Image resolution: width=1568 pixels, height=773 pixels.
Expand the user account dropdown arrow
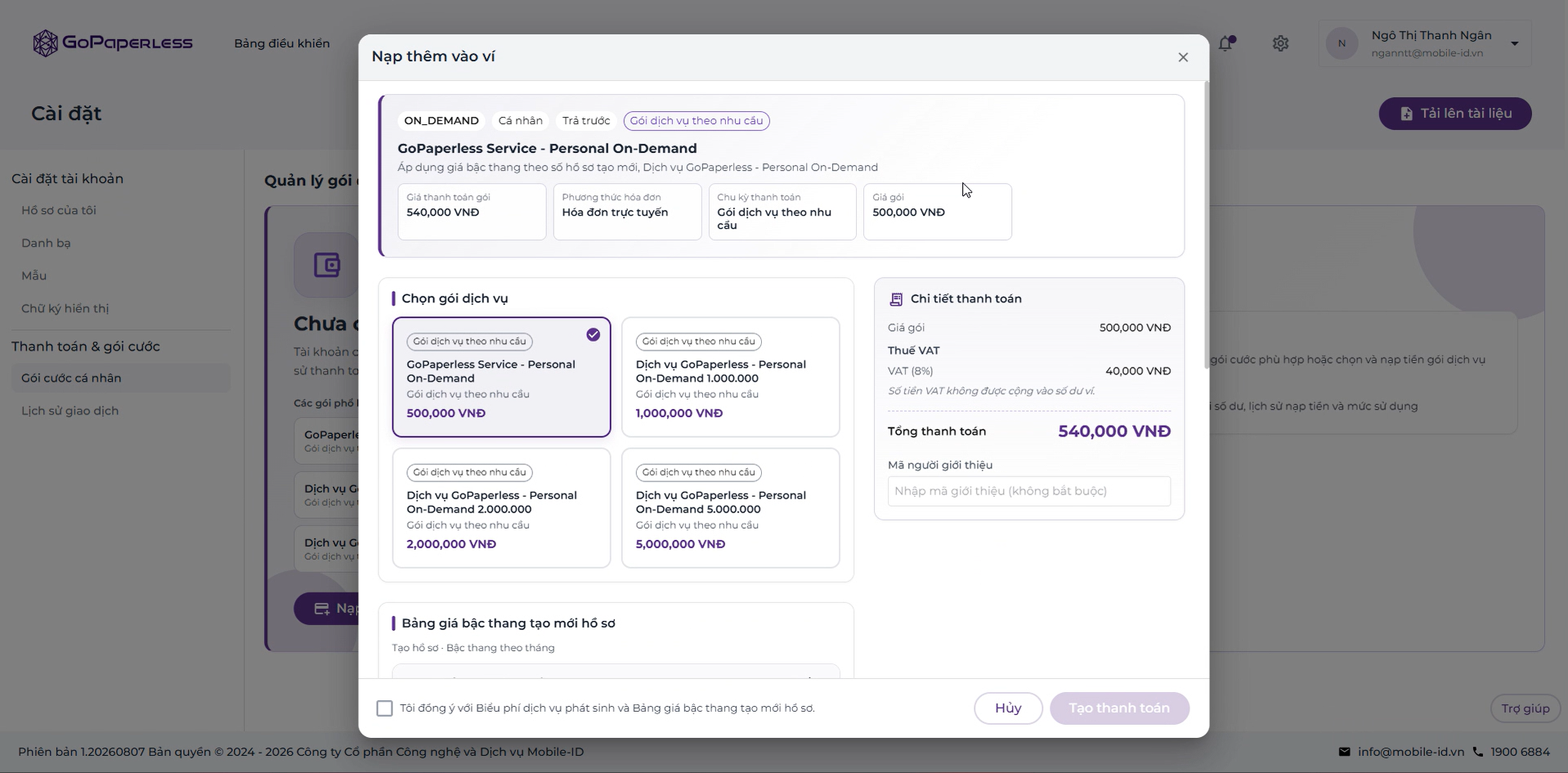click(1514, 43)
